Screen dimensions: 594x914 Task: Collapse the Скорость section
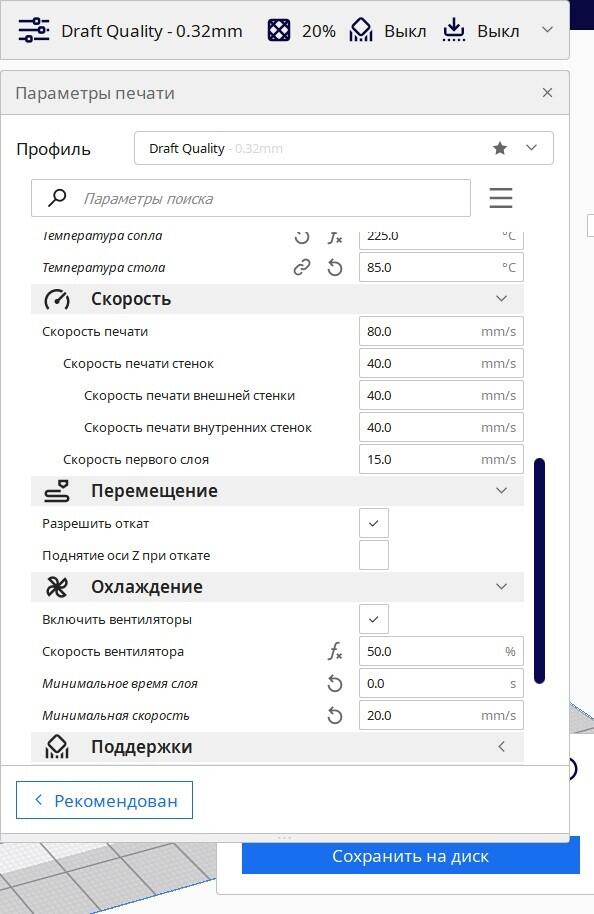(277, 299)
